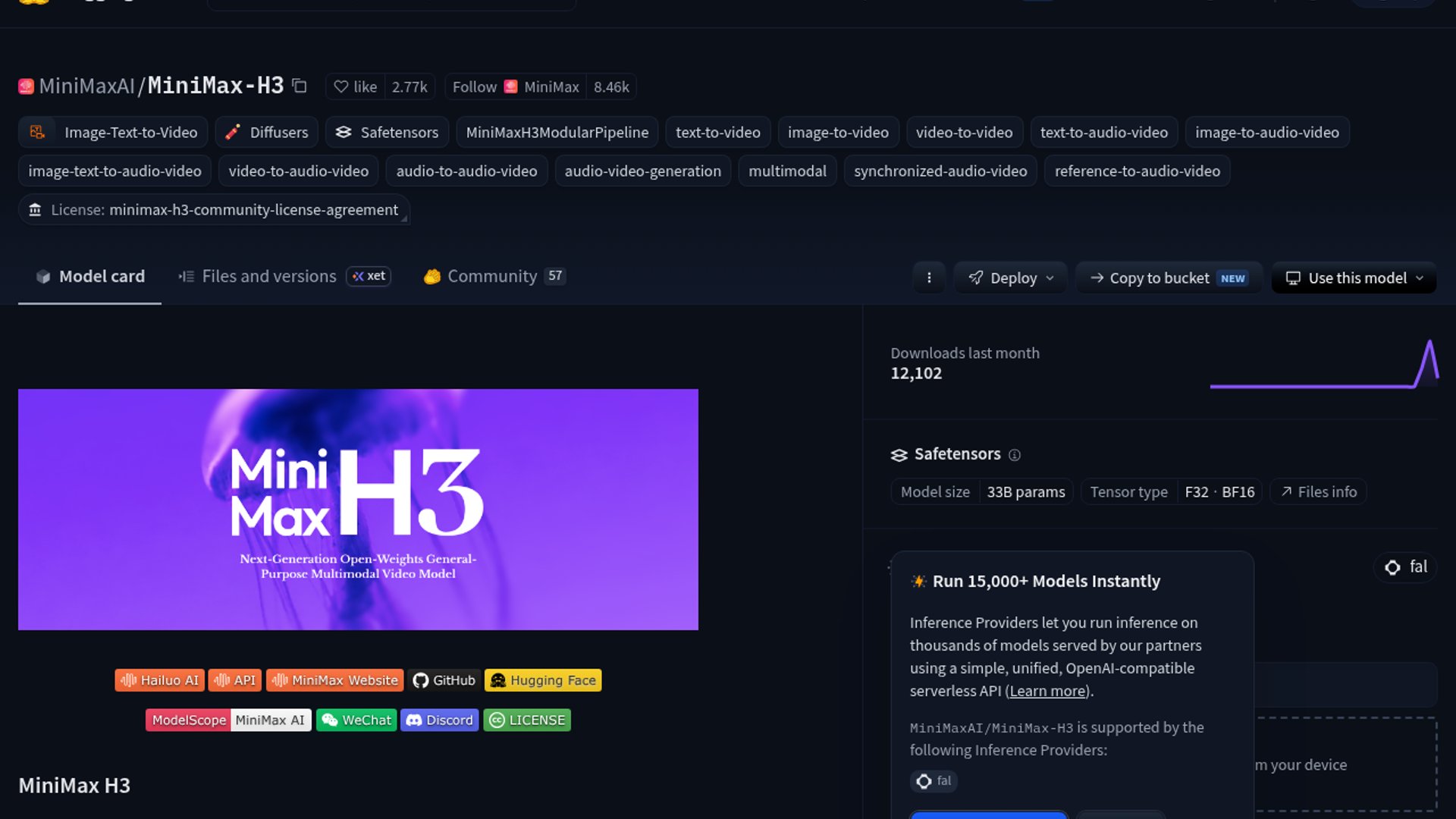Open the GitHub badge
Image resolution: width=1456 pixels, height=819 pixels.
coord(444,680)
